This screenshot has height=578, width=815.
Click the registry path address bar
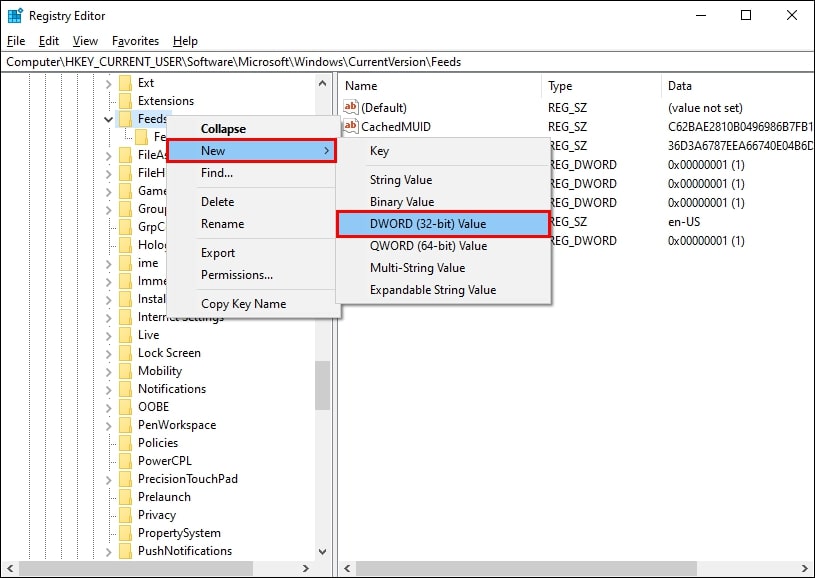tap(408, 62)
